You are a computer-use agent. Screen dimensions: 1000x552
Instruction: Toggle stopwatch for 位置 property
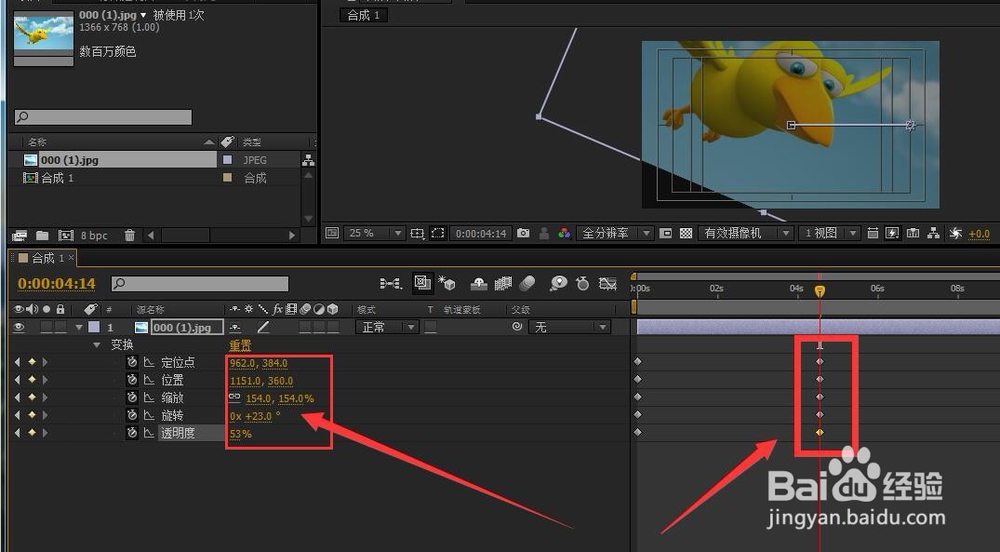tap(132, 380)
